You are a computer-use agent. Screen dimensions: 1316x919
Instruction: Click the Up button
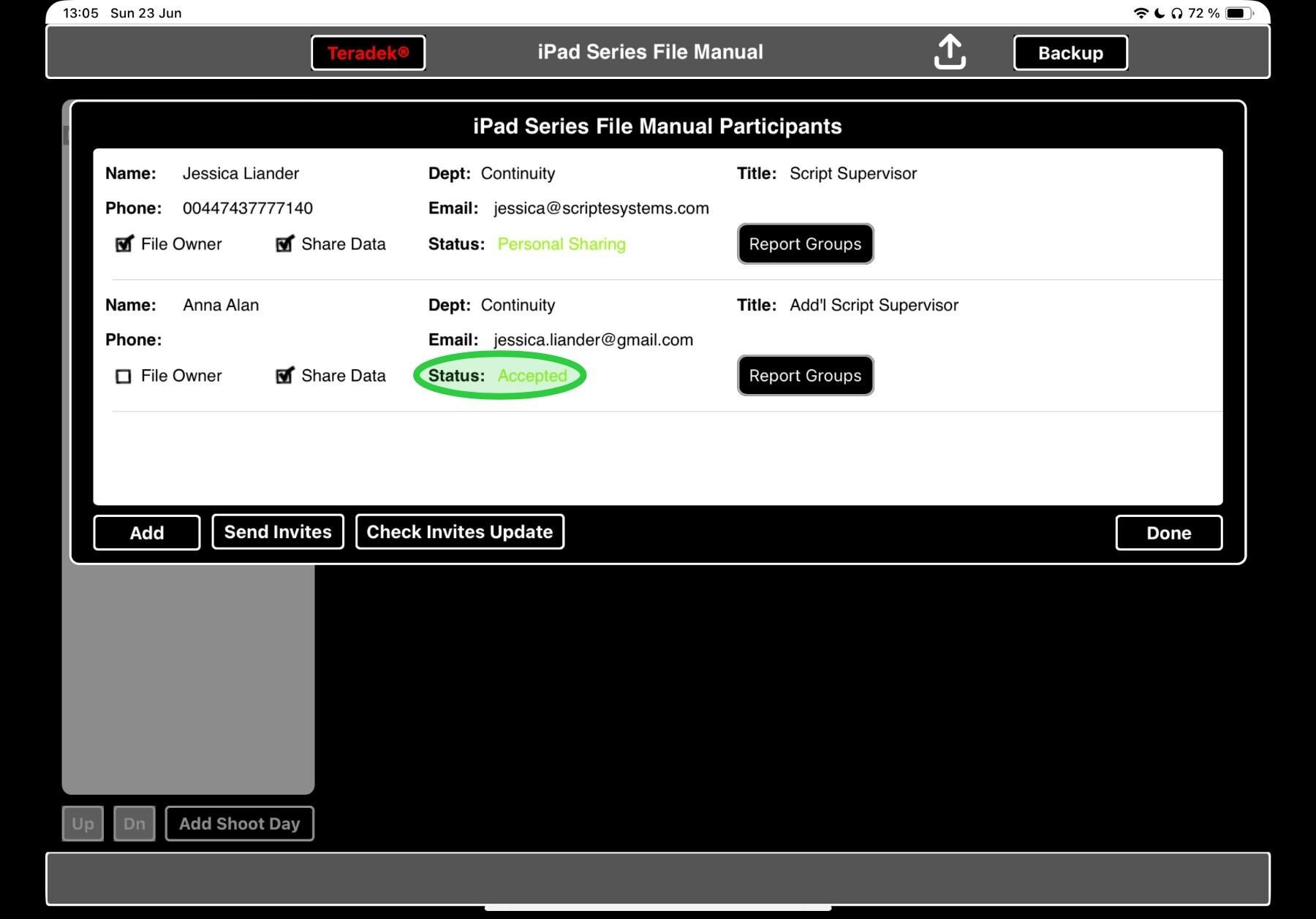(83, 823)
